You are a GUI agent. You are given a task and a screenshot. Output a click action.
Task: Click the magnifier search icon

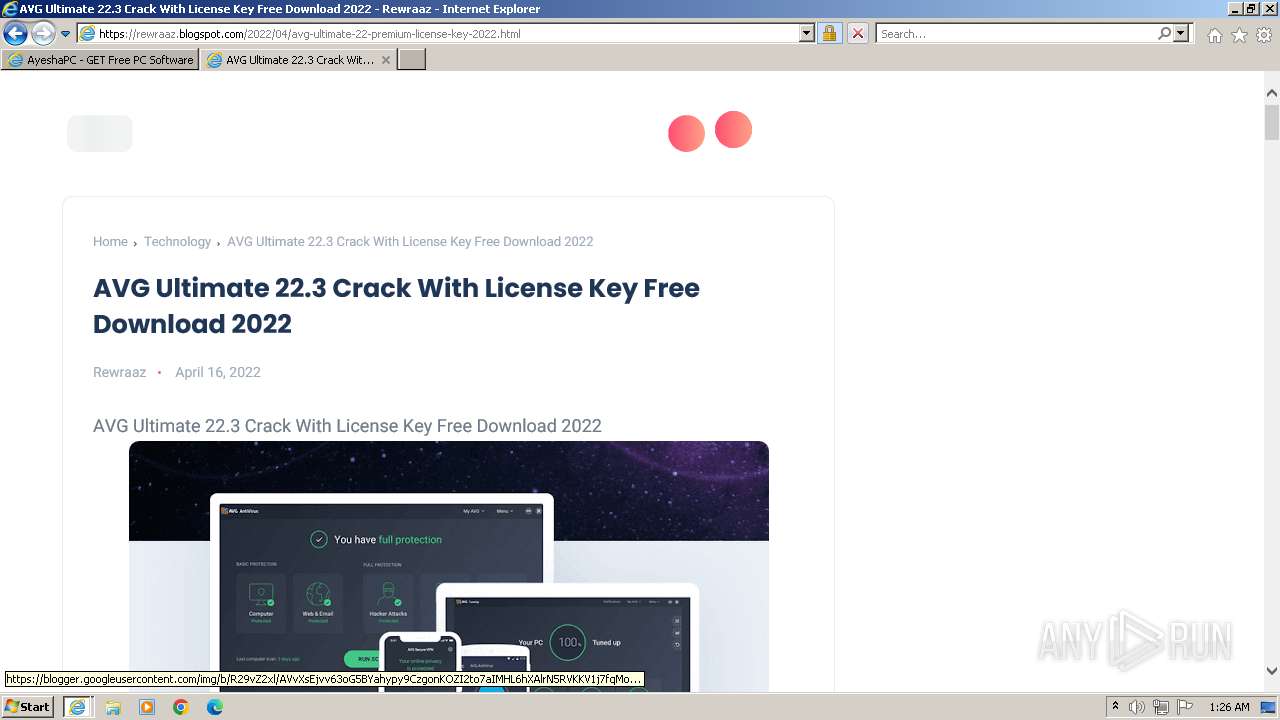[1164, 34]
